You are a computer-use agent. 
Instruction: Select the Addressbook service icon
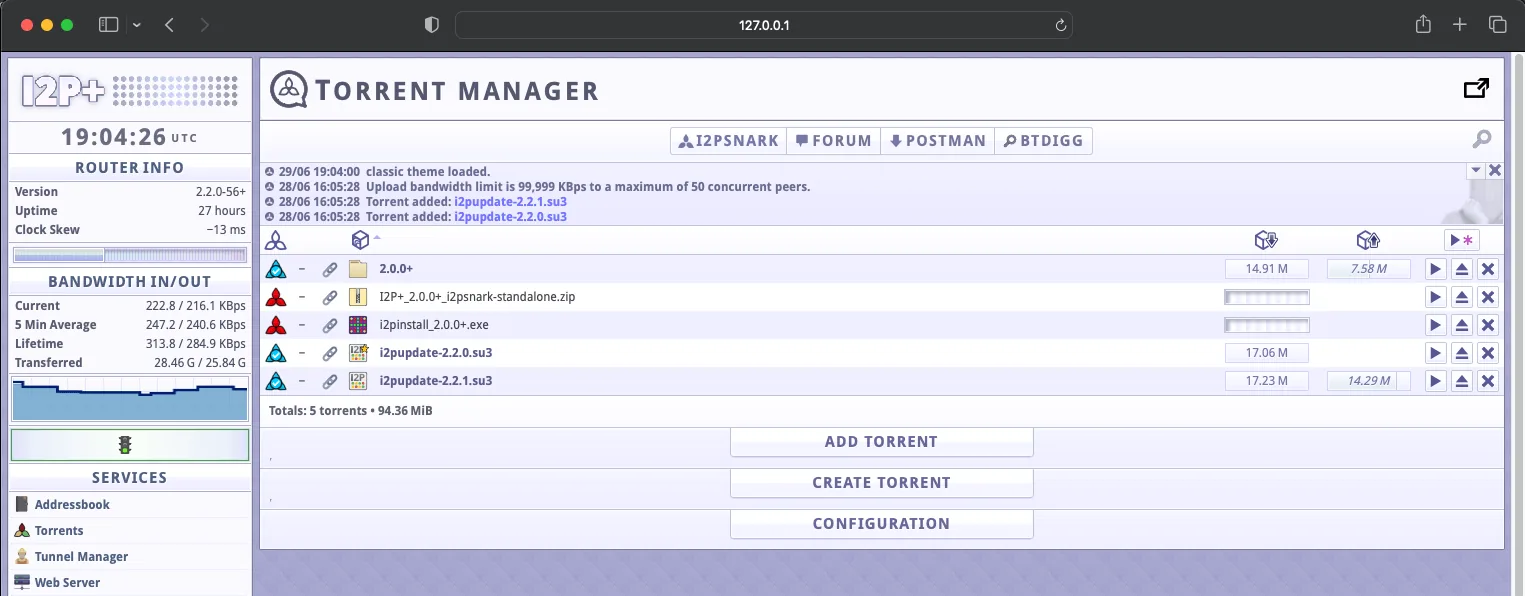click(x=20, y=504)
